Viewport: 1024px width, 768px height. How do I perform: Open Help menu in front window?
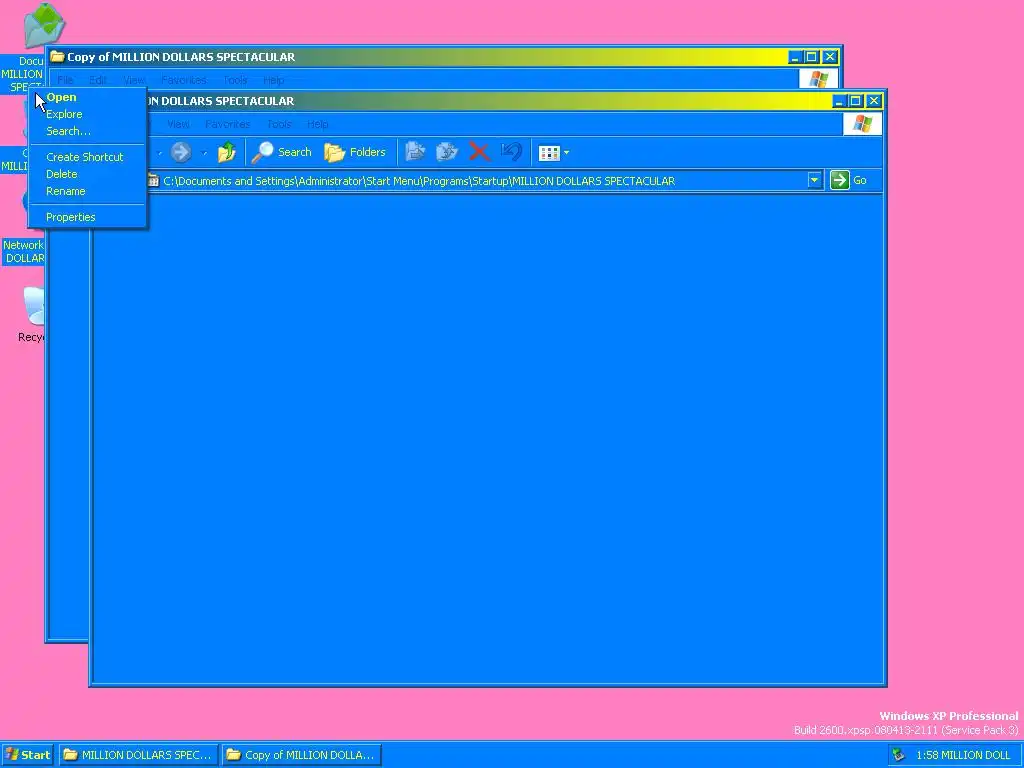[317, 124]
